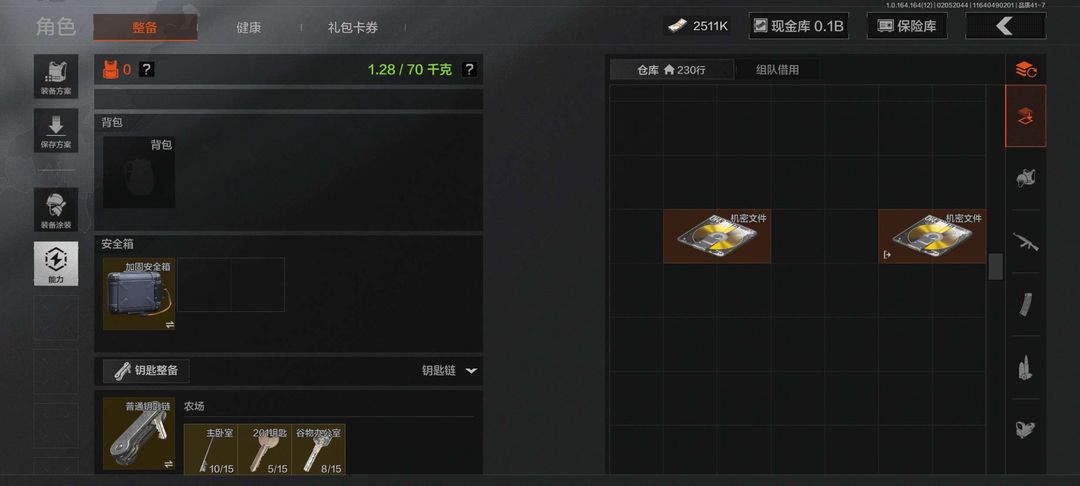
Task: Open the 组队借用 tab
Action: (x=777, y=70)
